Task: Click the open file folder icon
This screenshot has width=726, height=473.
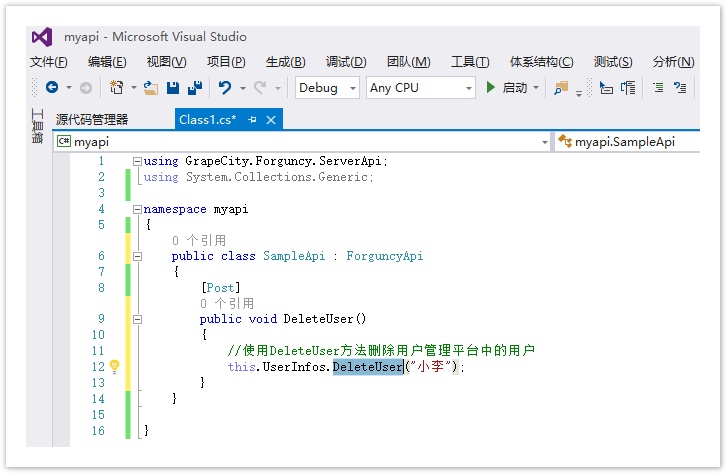Action: 151,88
